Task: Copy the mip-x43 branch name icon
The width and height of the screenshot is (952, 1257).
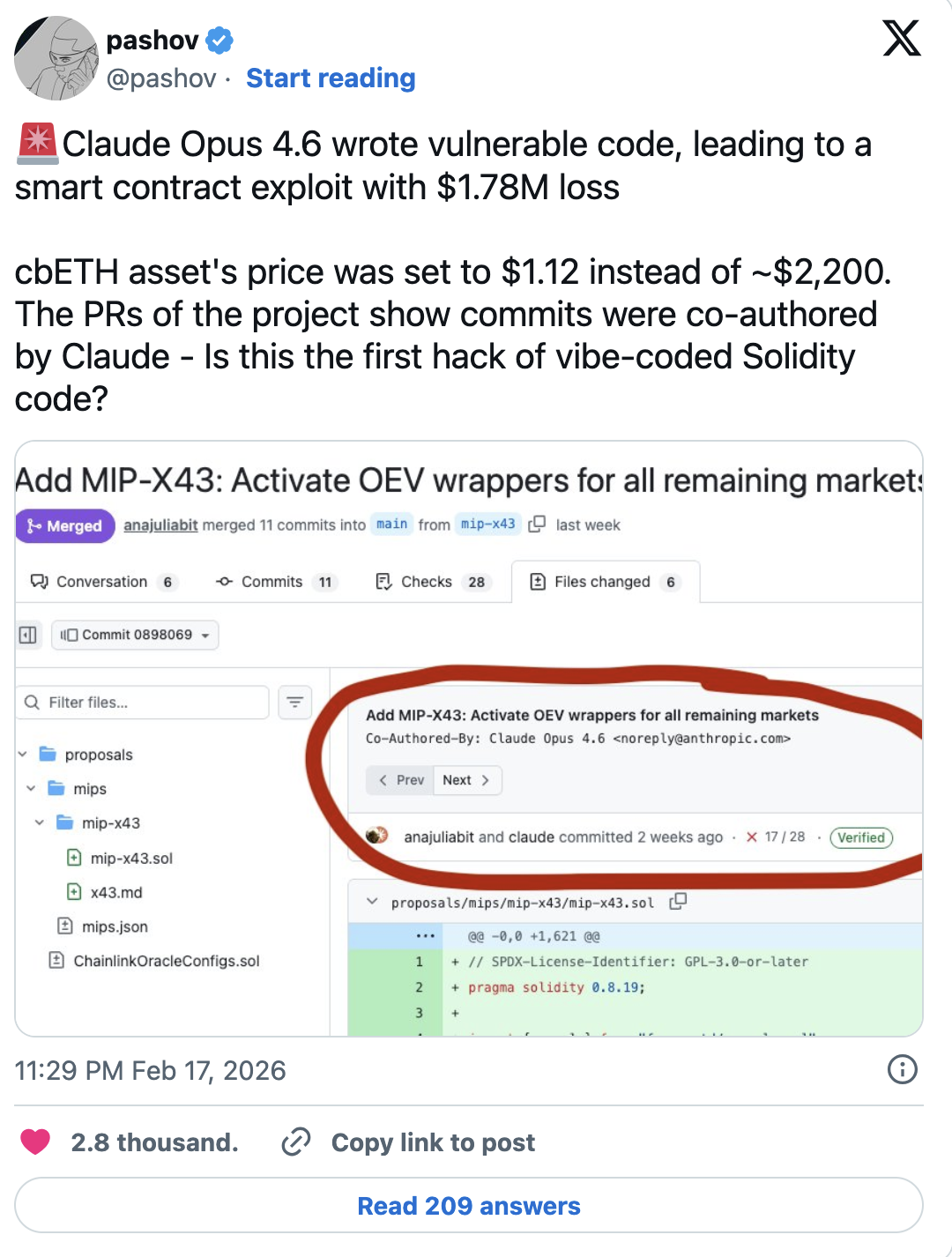Action: [535, 524]
